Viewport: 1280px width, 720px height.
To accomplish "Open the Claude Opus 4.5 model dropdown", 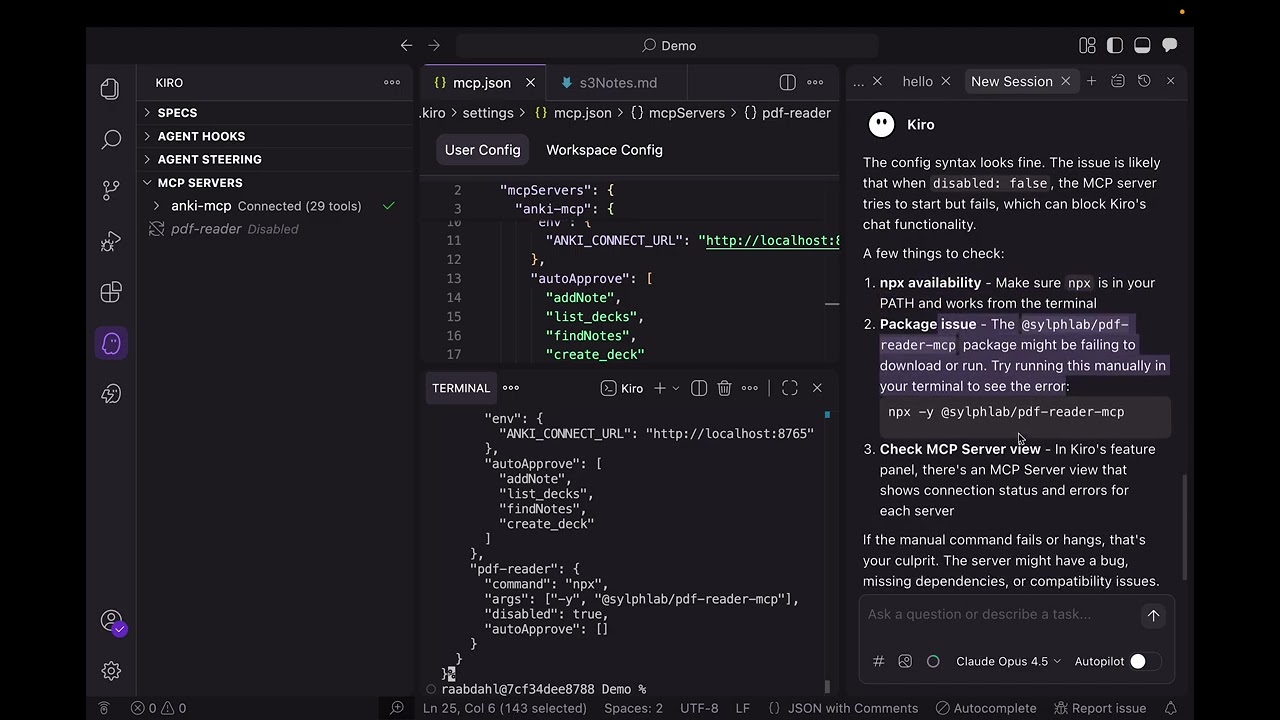I will point(1008,661).
